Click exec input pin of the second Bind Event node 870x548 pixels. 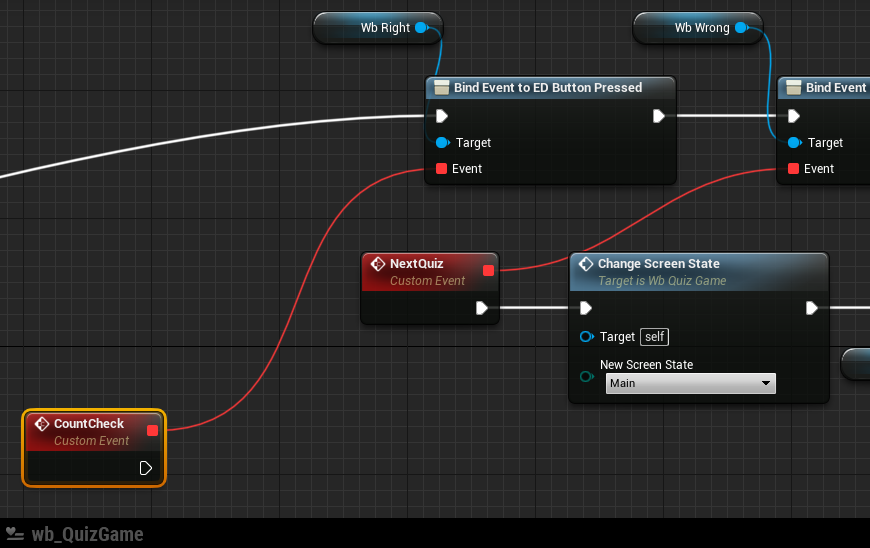(794, 116)
